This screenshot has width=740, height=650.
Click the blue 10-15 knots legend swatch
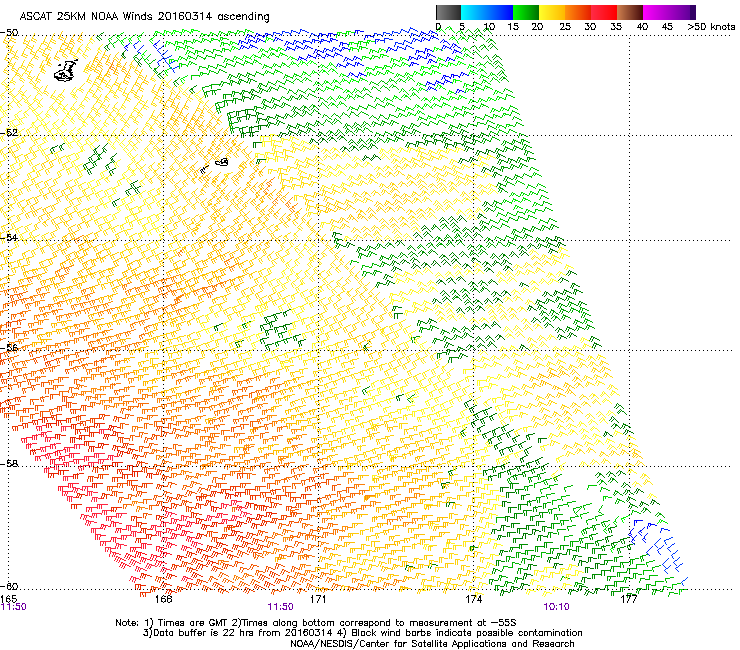500,12
